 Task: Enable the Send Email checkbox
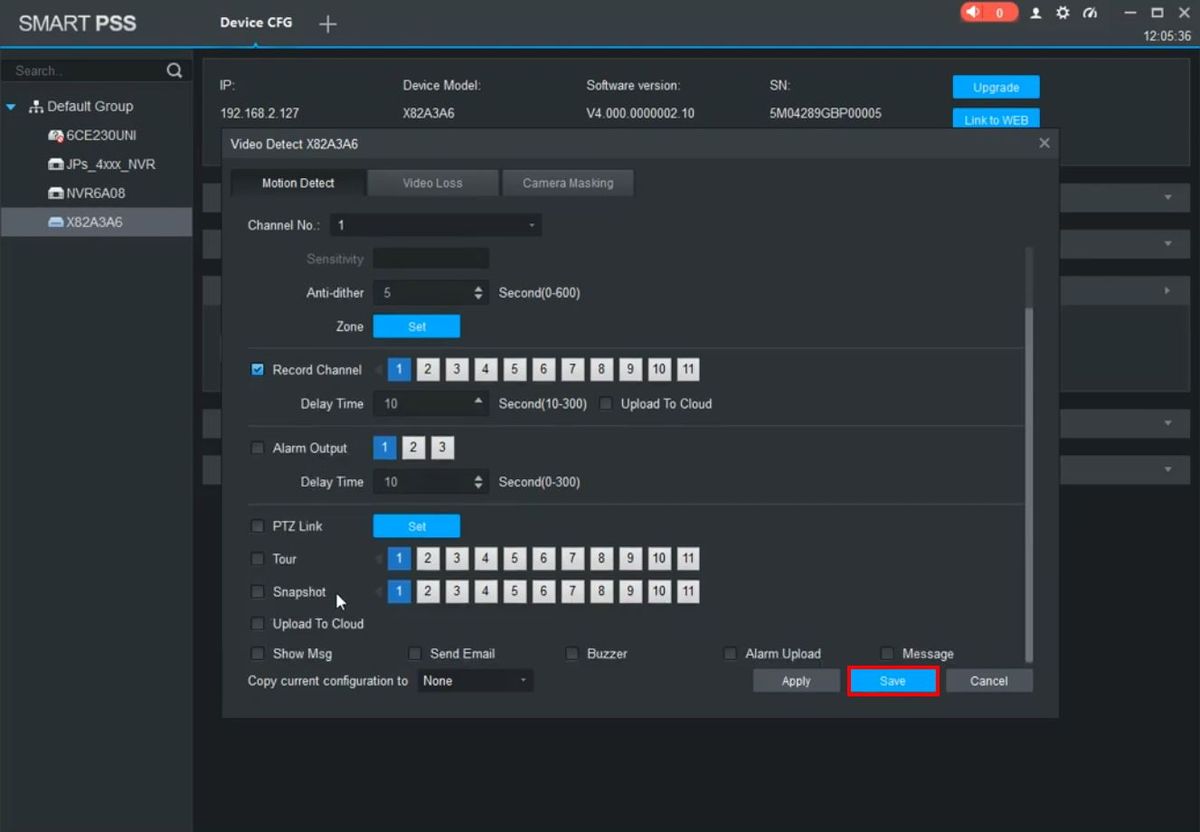pos(415,654)
